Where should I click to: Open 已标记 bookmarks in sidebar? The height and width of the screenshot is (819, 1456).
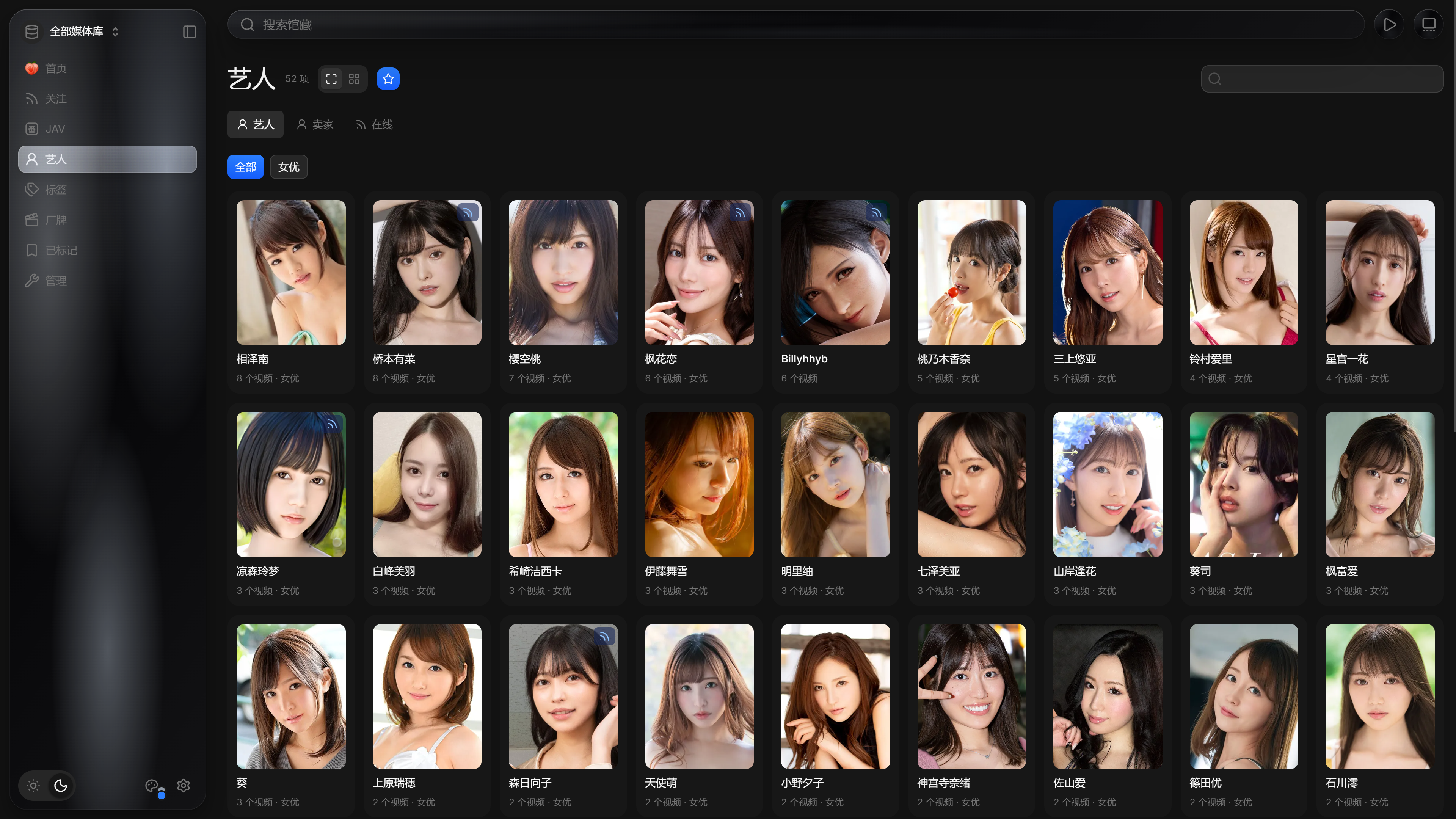pyautogui.click(x=107, y=250)
